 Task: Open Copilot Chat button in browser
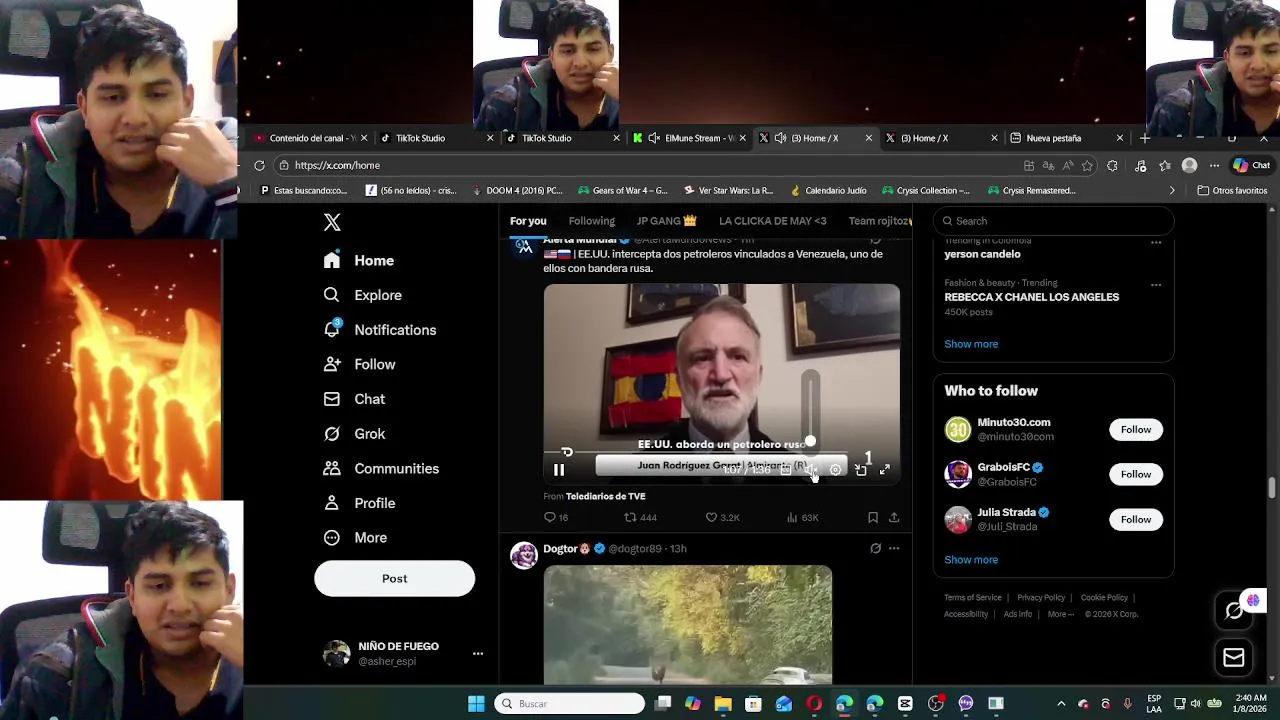click(1251, 165)
